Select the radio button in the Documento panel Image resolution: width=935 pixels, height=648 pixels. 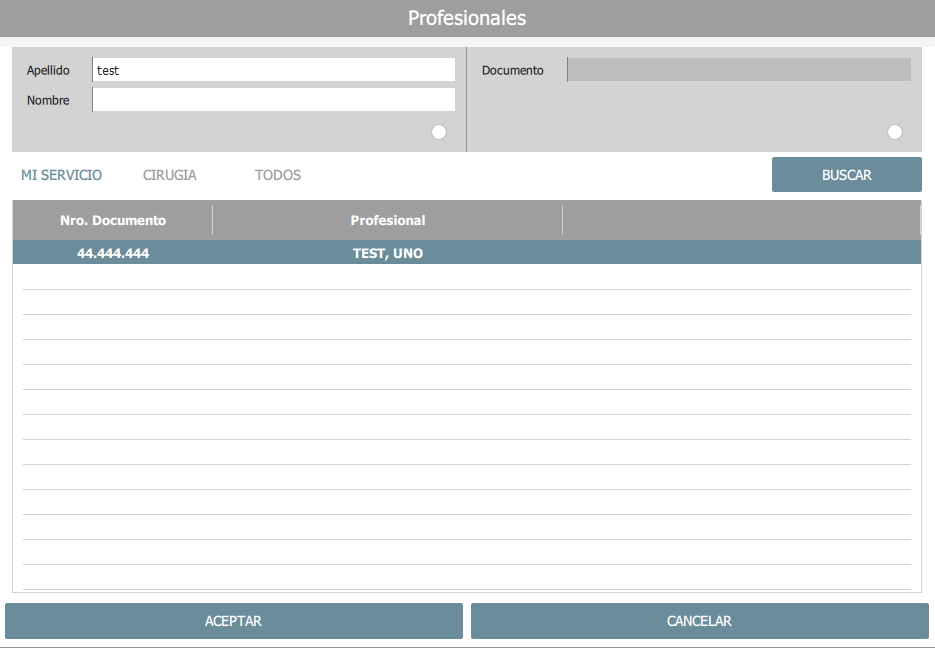click(894, 132)
